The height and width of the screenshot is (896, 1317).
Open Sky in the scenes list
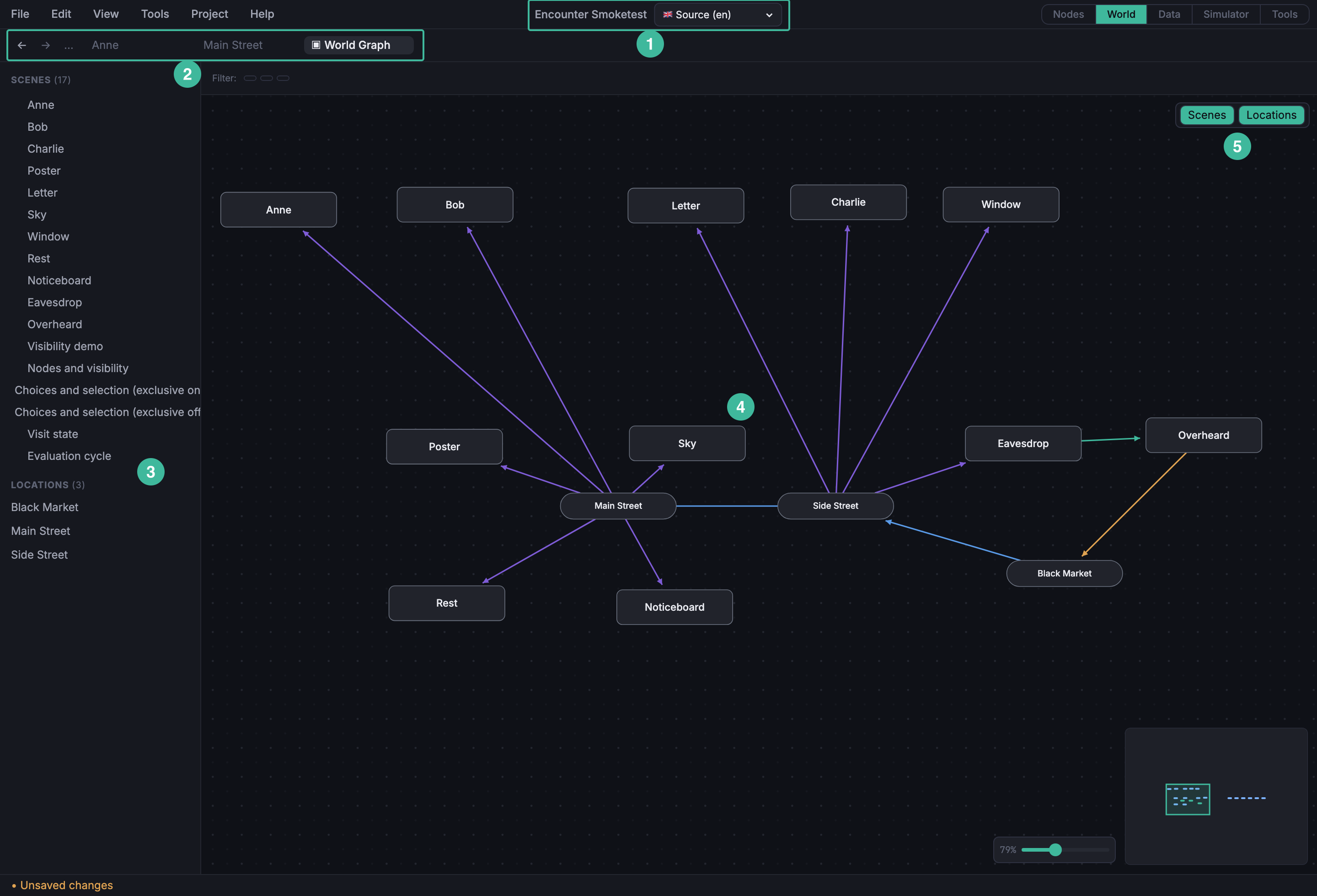point(37,215)
